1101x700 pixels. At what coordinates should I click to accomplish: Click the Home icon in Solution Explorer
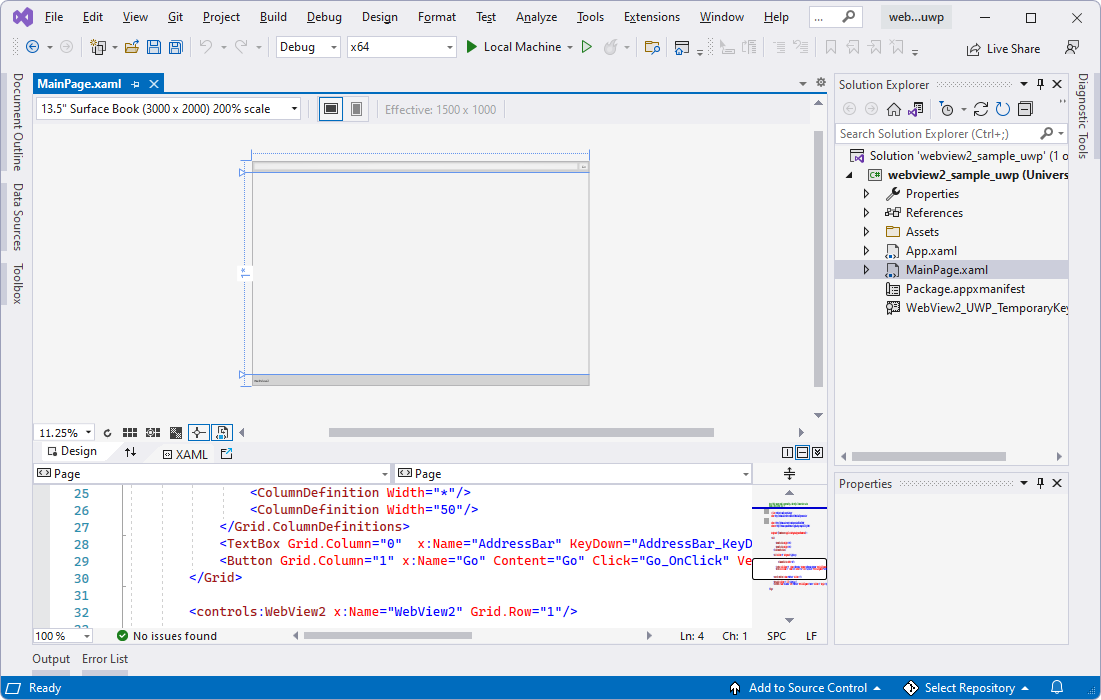coord(895,109)
